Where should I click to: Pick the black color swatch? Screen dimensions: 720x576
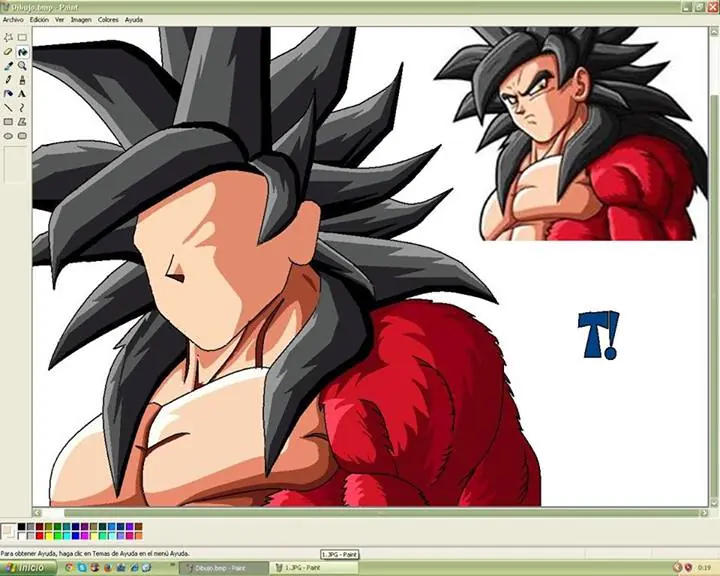22,526
